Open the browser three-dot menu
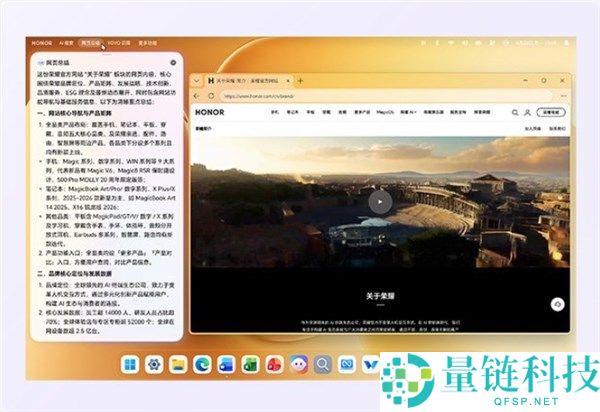This screenshot has height=412, width=600. pos(563,96)
